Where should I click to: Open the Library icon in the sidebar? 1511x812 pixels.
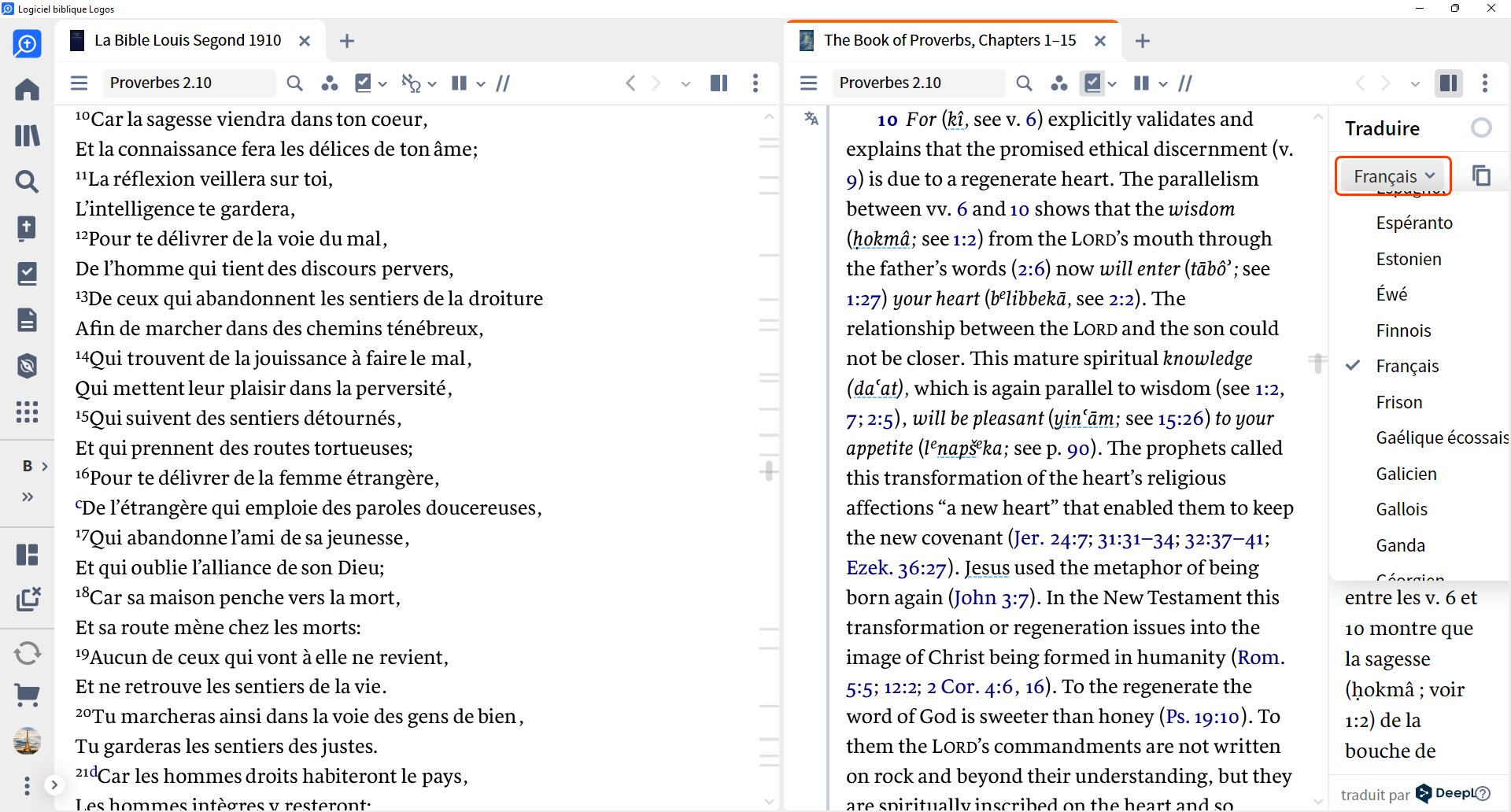[27, 136]
